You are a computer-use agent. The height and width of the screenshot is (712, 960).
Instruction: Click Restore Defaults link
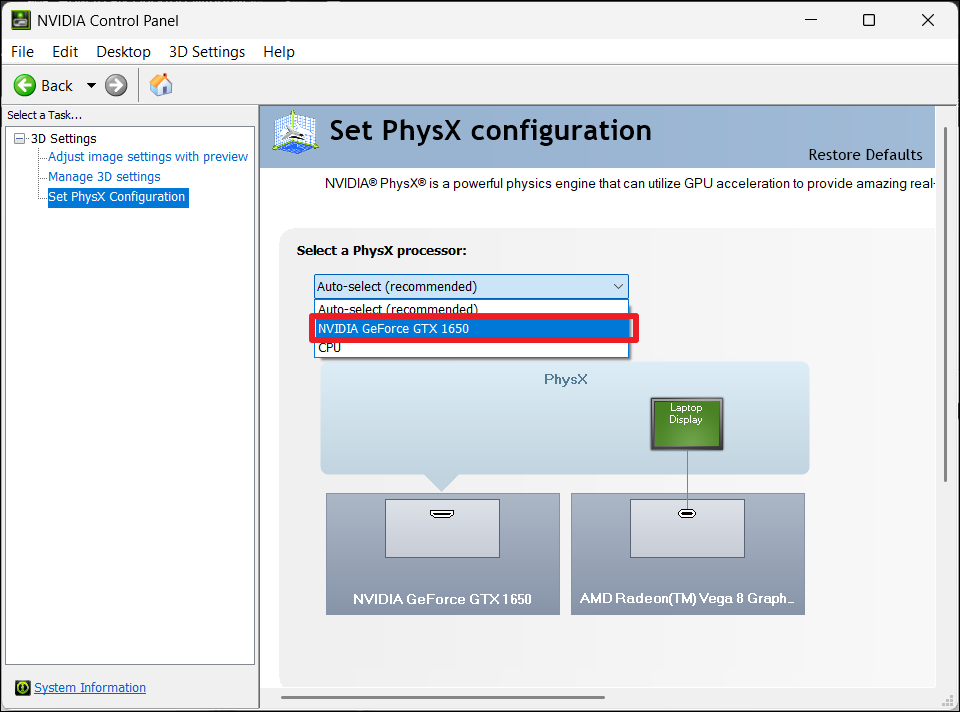pyautogui.click(x=865, y=155)
